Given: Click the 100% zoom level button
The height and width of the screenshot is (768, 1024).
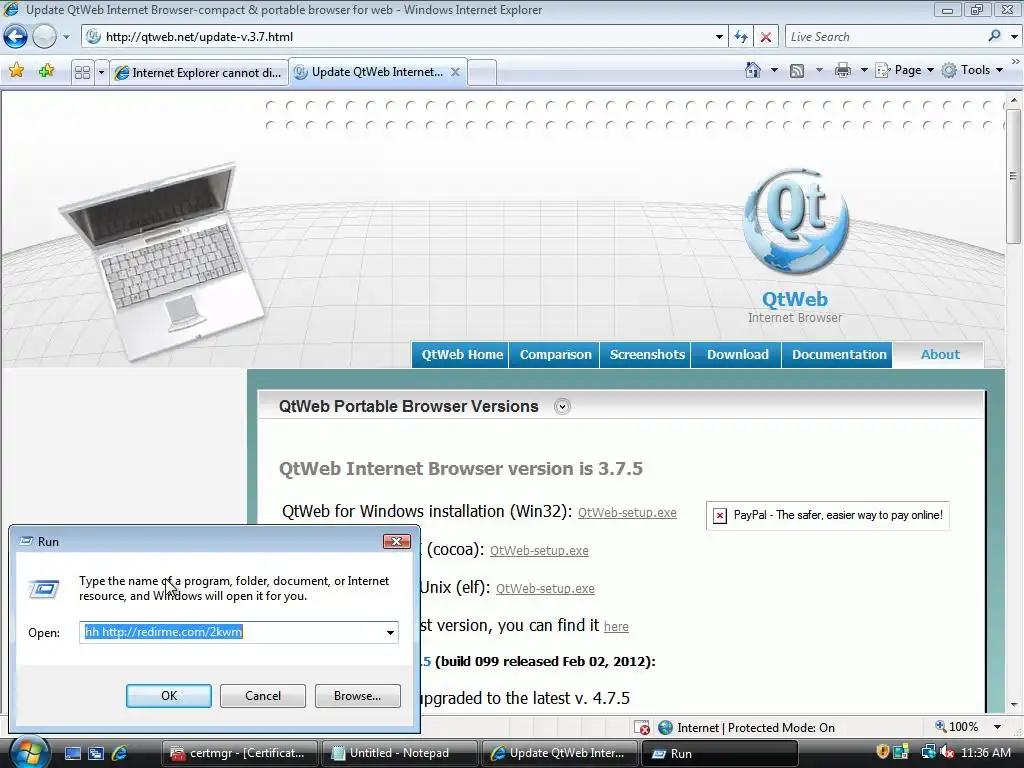Looking at the screenshot, I should click(957, 727).
